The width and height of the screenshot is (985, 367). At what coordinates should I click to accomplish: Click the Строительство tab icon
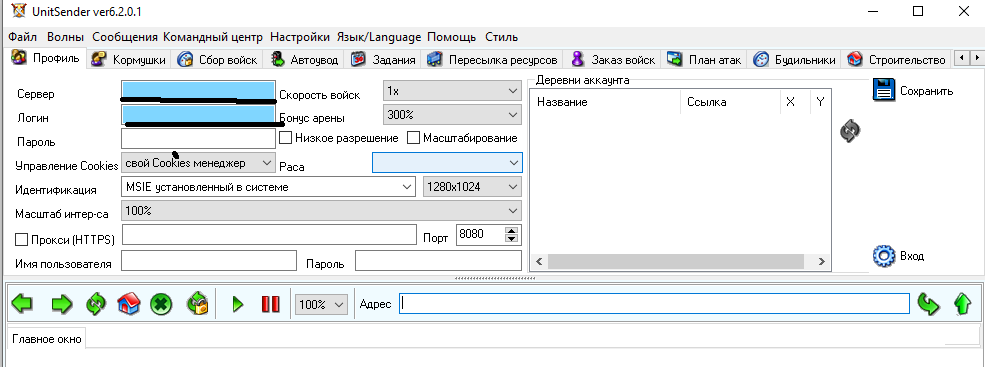point(855,60)
